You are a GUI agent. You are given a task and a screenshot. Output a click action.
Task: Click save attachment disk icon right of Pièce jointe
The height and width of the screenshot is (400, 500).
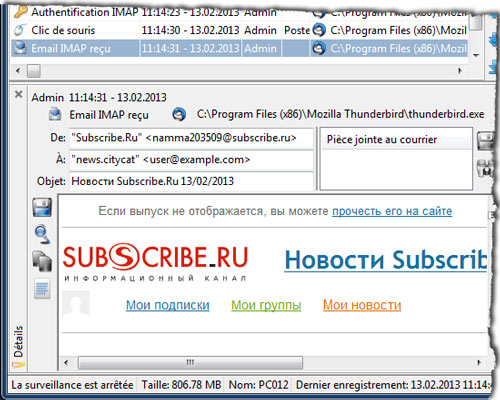click(x=485, y=141)
